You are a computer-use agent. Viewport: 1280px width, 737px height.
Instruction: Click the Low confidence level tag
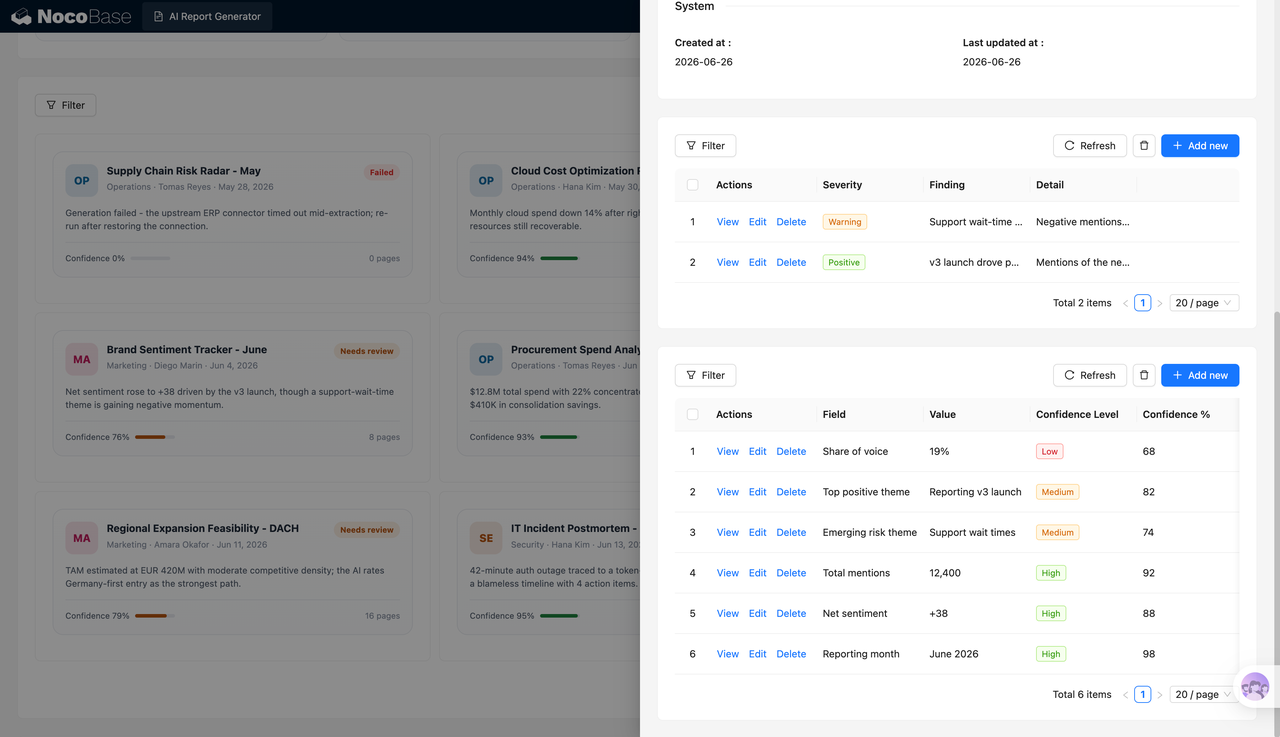(x=1049, y=451)
